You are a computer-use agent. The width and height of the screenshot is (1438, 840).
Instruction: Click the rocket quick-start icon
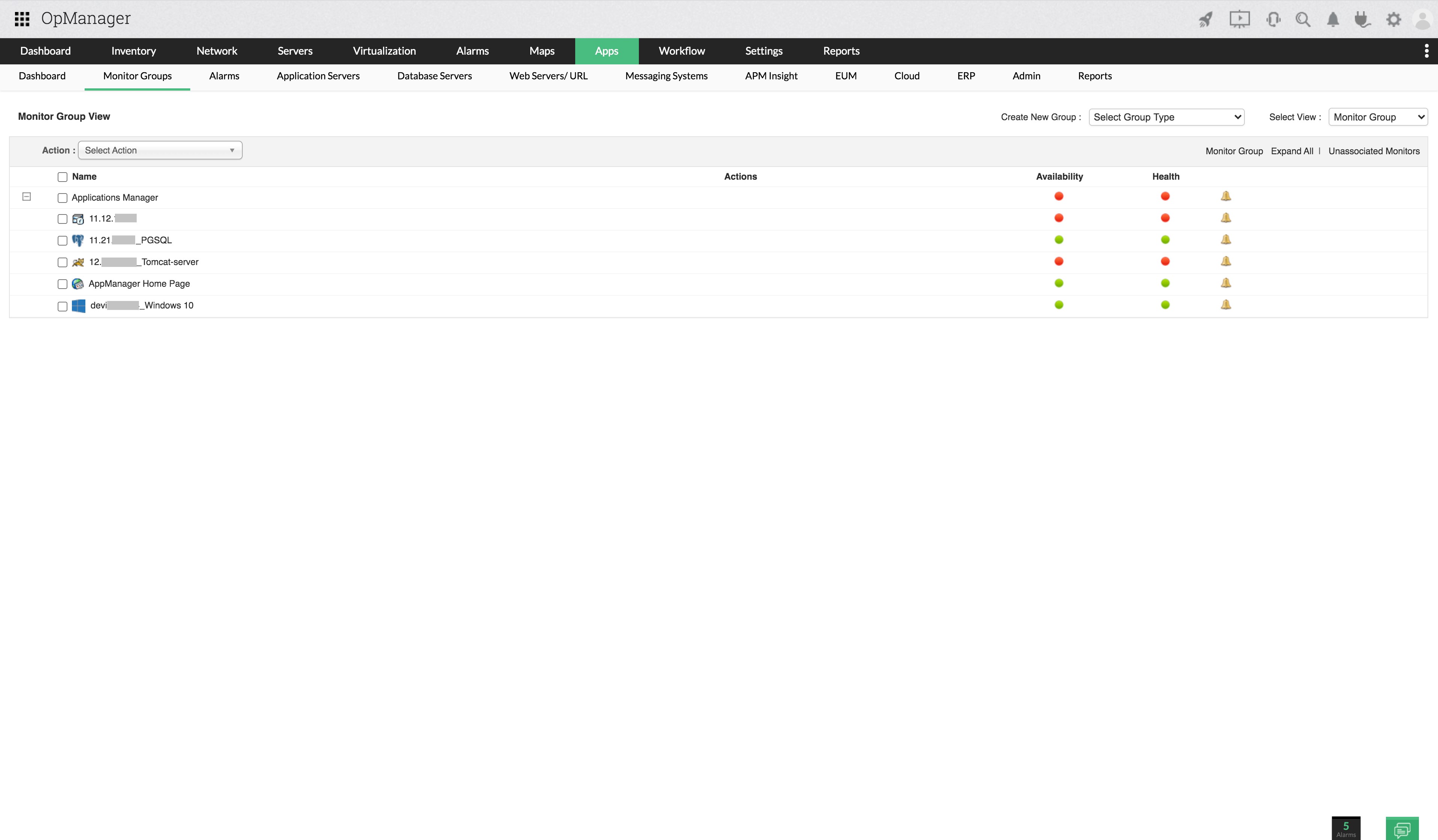point(1205,19)
